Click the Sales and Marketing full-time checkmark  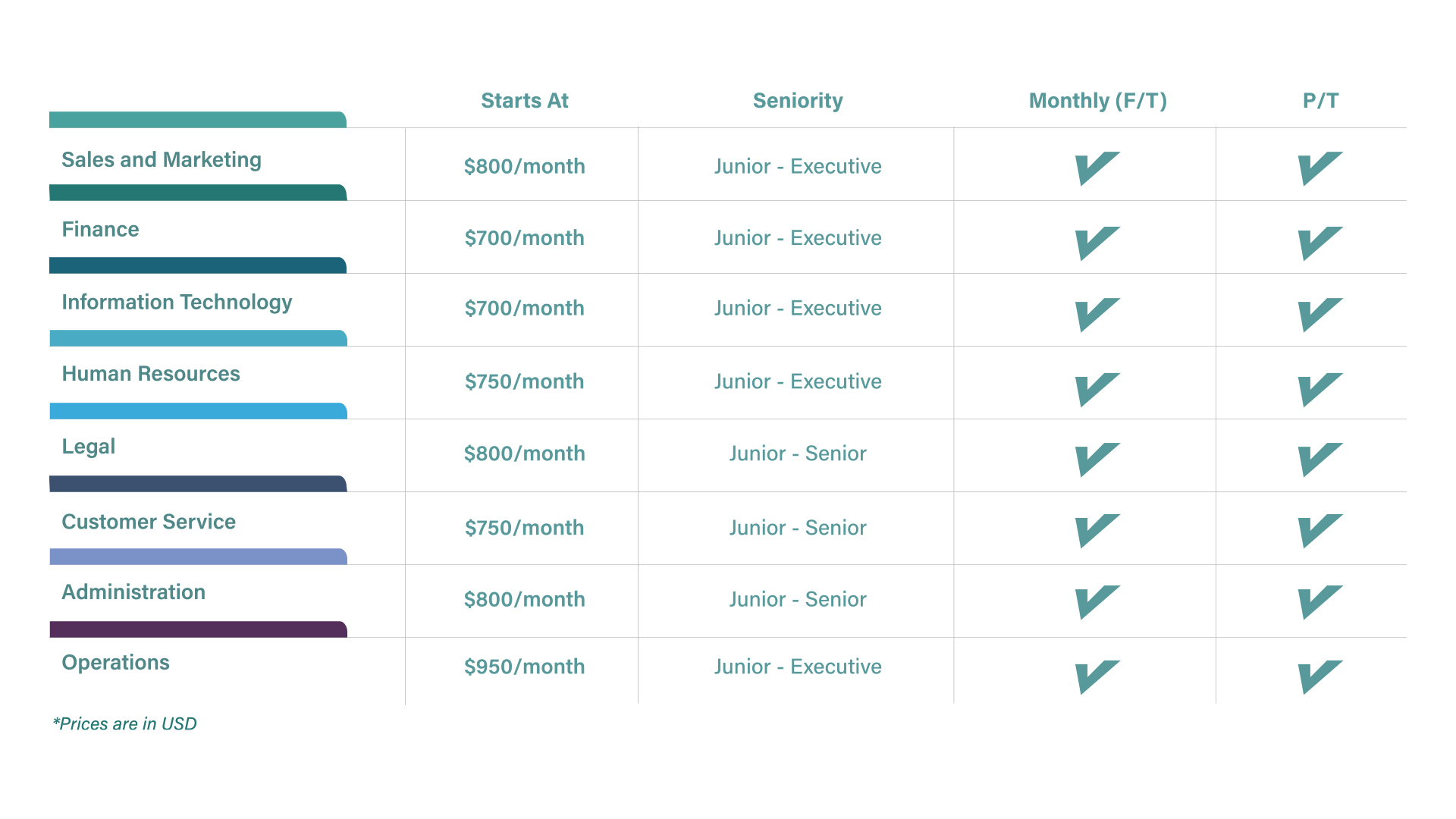[x=1097, y=168]
